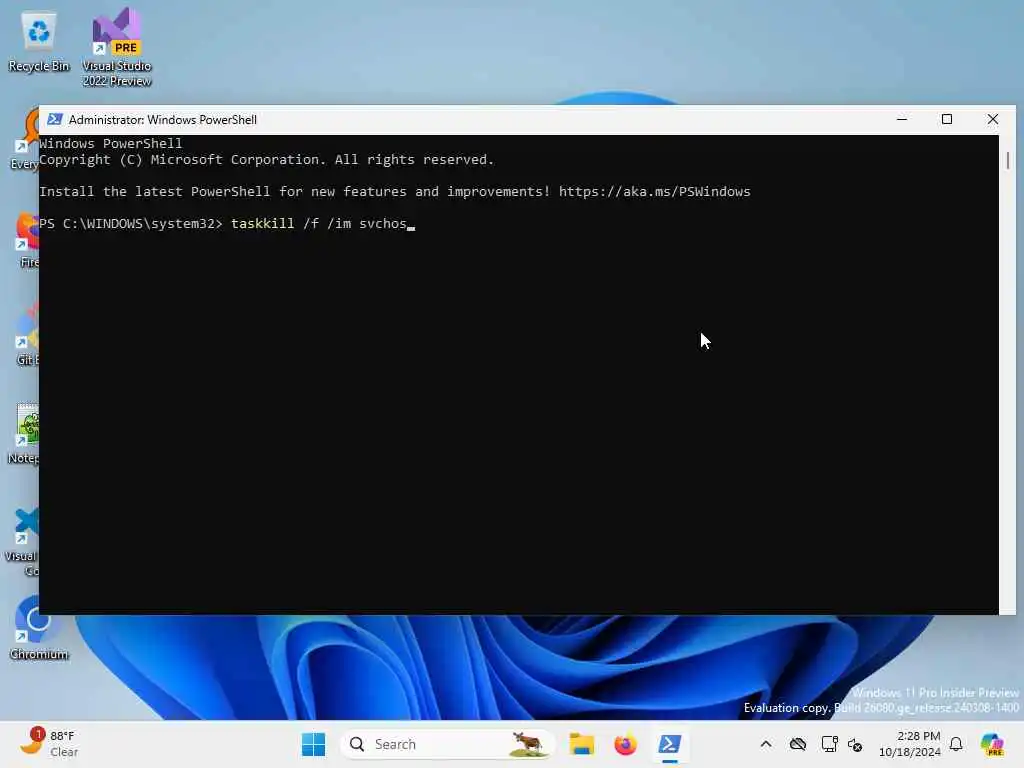Open the Everything desktop shortcut

tap(25, 140)
